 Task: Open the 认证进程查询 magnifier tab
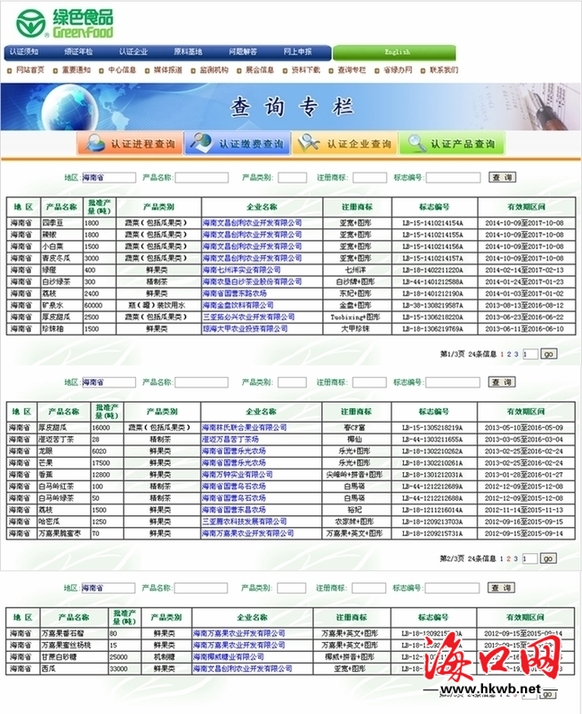[x=130, y=144]
